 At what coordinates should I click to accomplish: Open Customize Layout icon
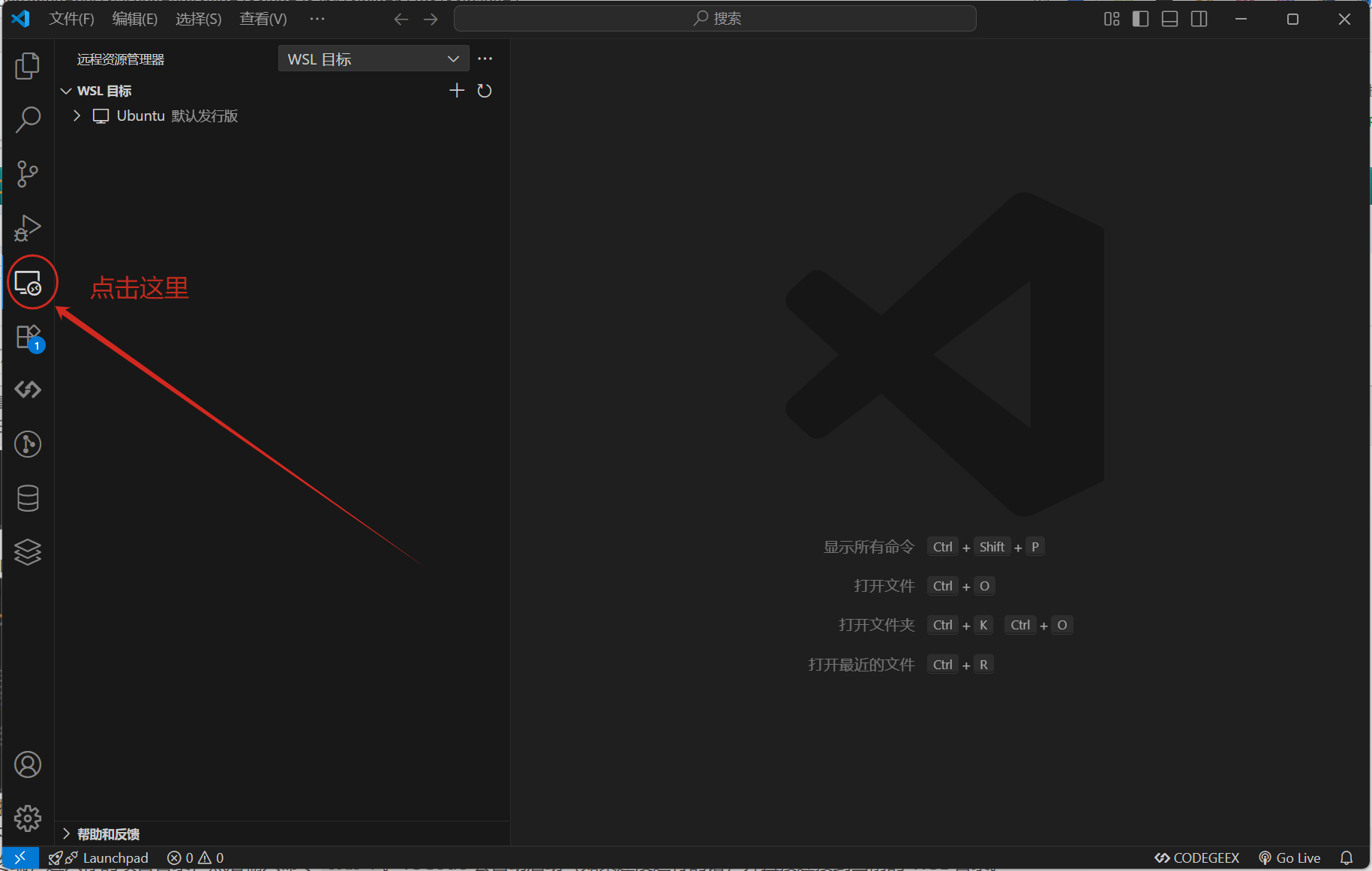[1112, 19]
